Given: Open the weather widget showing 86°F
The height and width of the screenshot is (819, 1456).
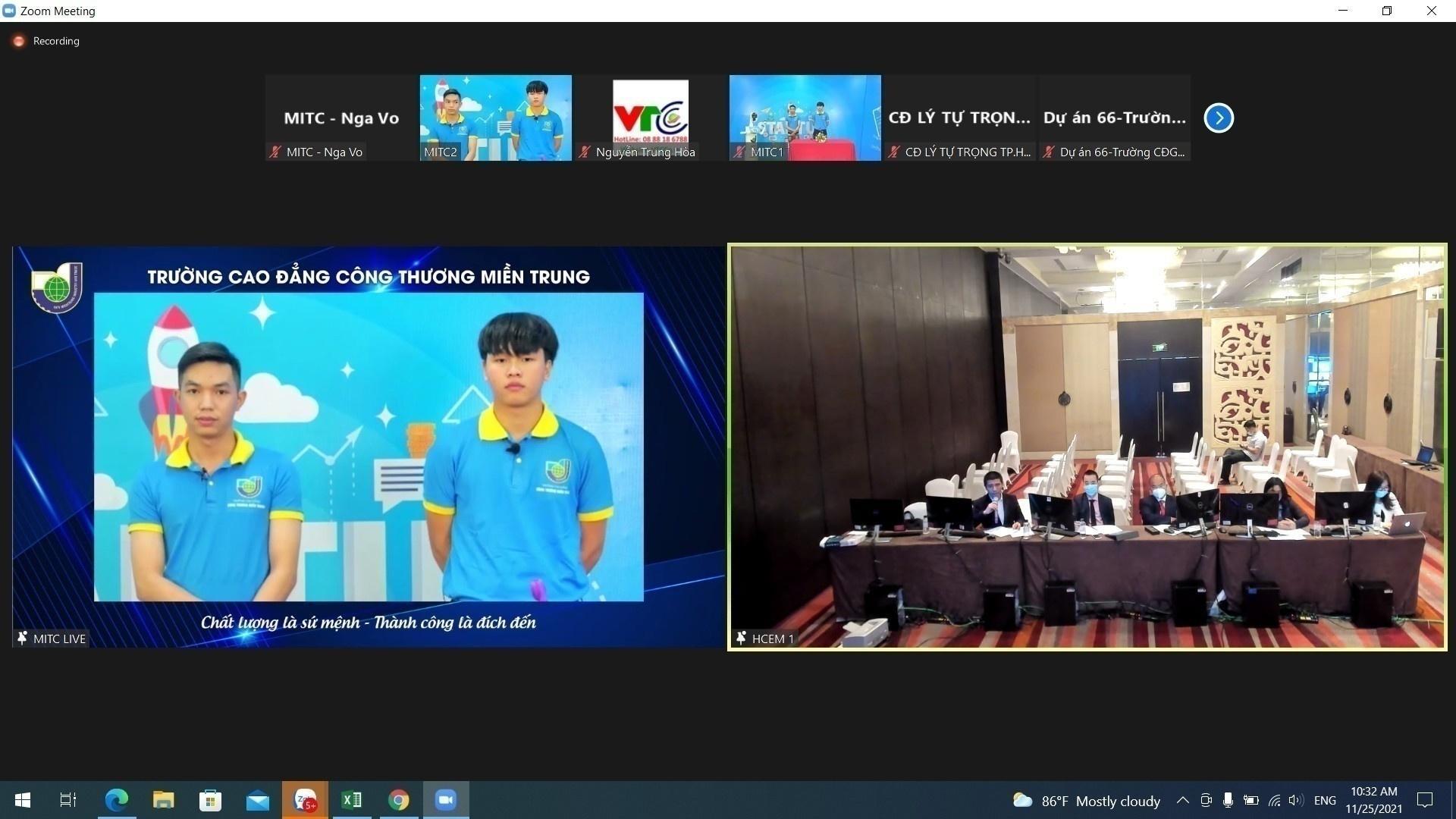Looking at the screenshot, I should [1086, 801].
